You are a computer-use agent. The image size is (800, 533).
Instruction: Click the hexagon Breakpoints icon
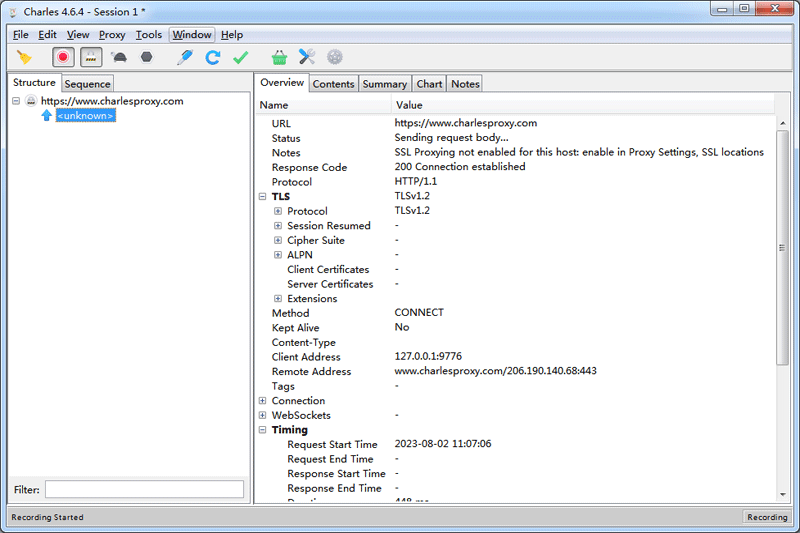tap(146, 58)
